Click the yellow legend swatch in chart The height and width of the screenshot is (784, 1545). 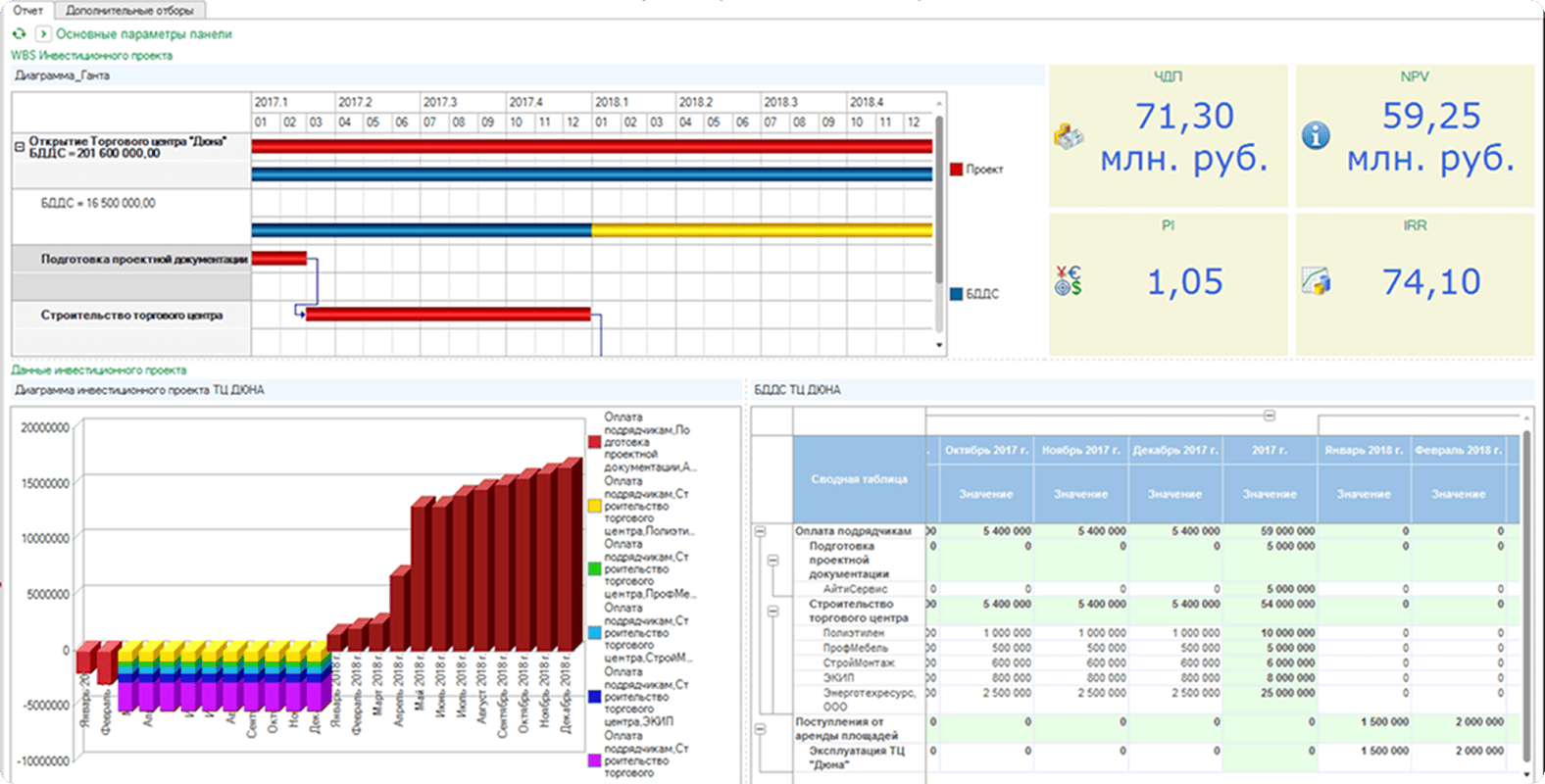point(594,506)
